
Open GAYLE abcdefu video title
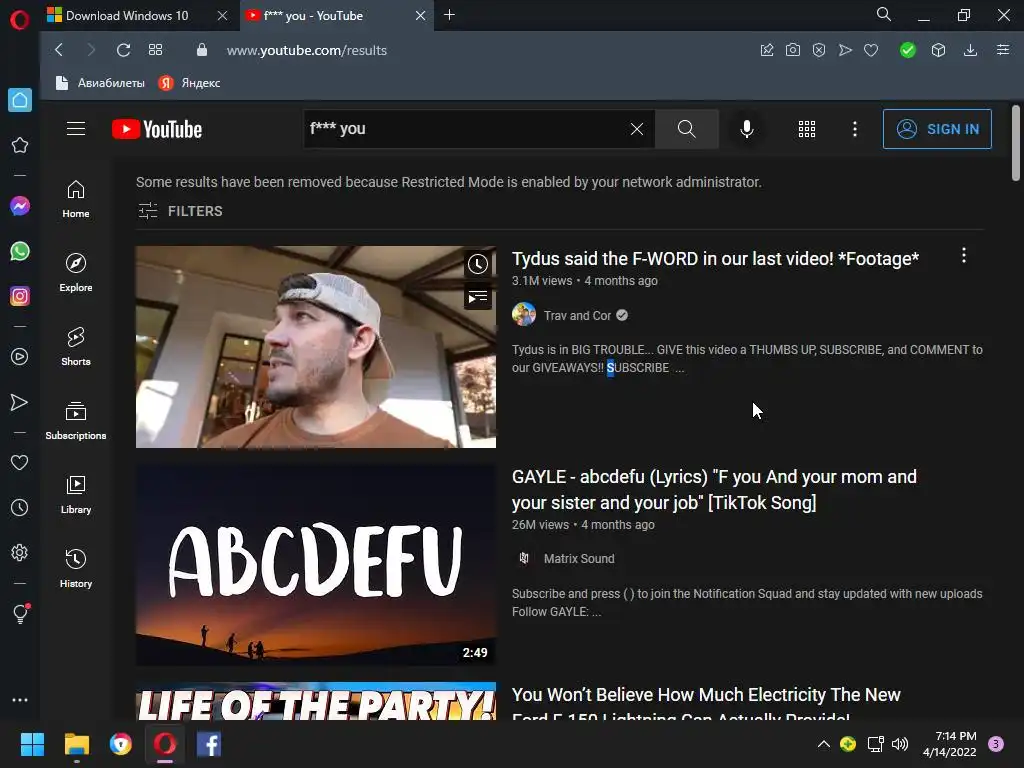[714, 490]
